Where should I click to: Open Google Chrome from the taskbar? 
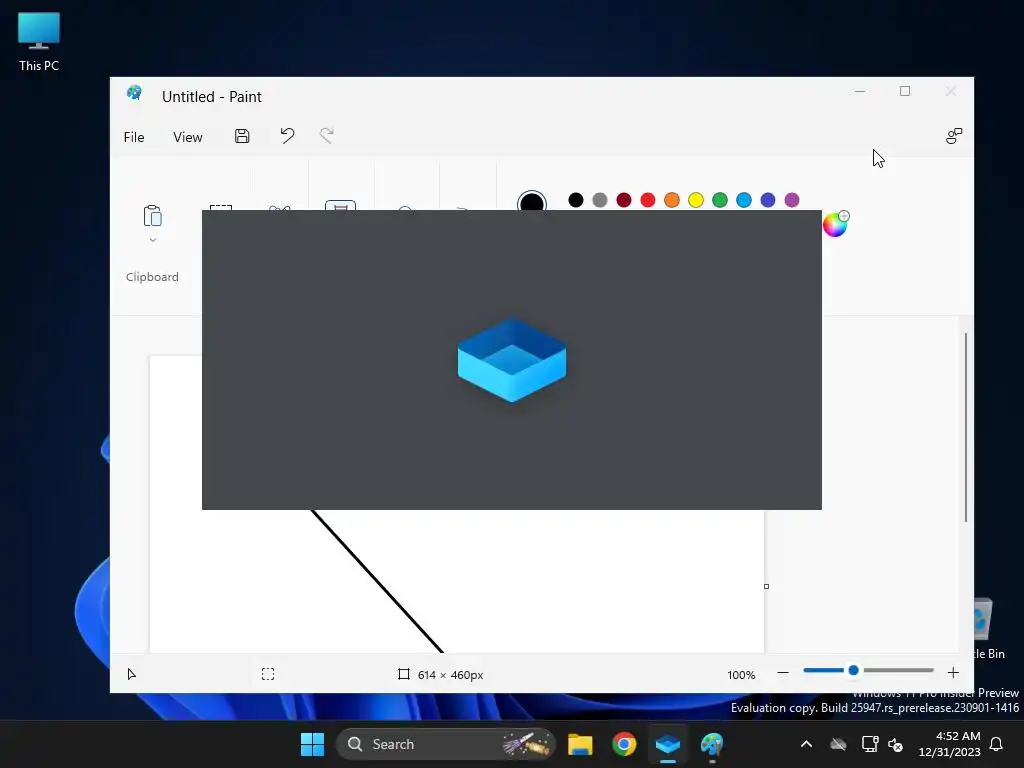point(624,744)
